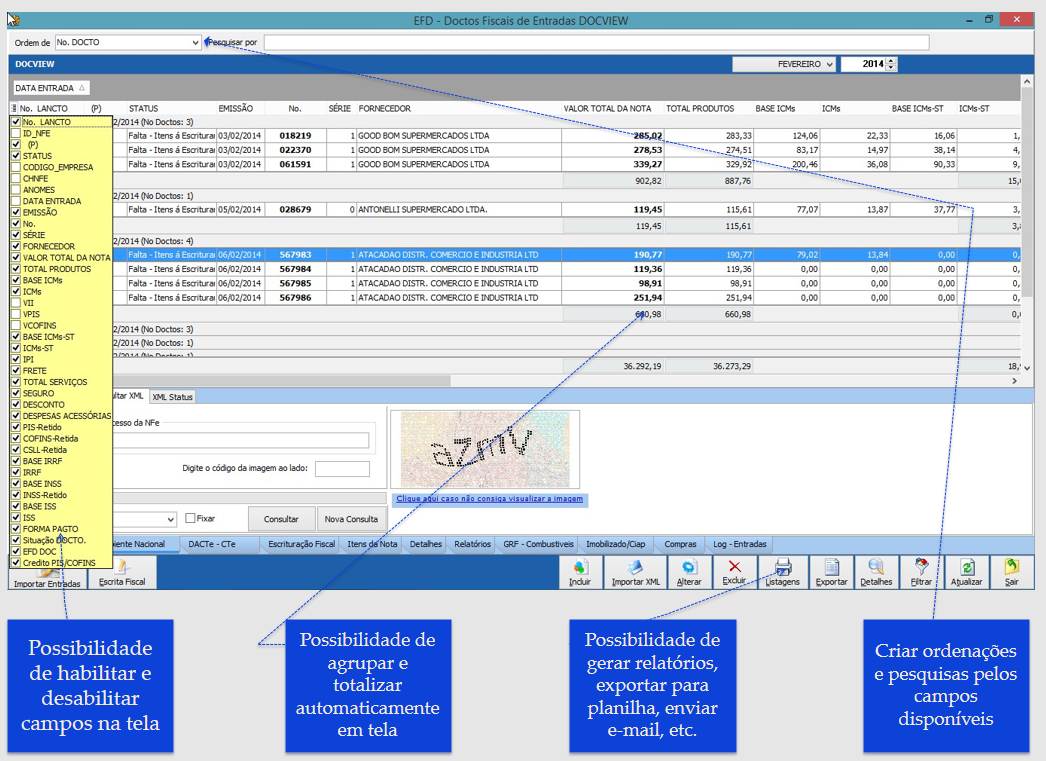Open Detalhes magnifier icon
1046x761 pixels.
click(x=876, y=567)
